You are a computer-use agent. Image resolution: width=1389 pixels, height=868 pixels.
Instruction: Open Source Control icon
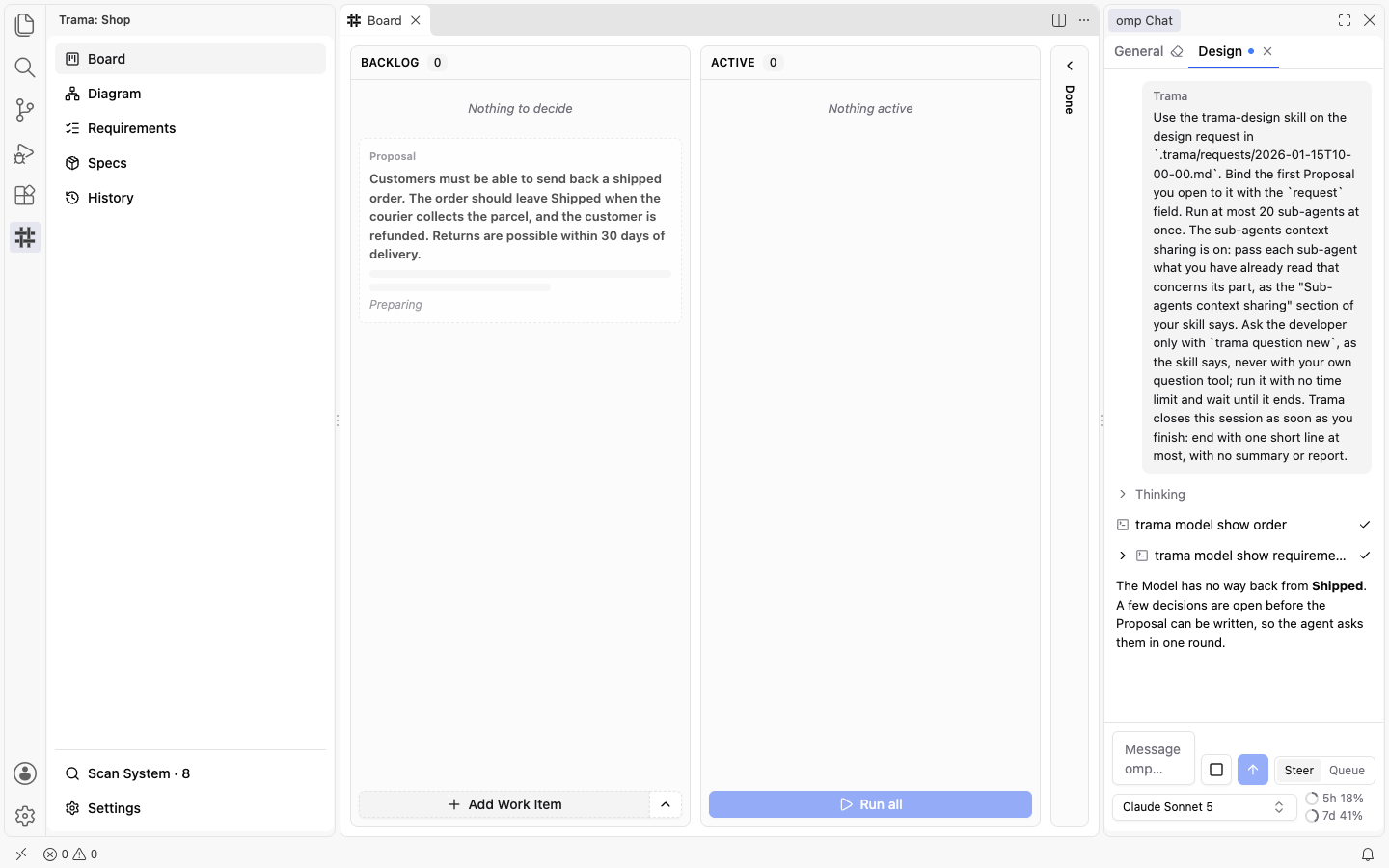tap(25, 110)
